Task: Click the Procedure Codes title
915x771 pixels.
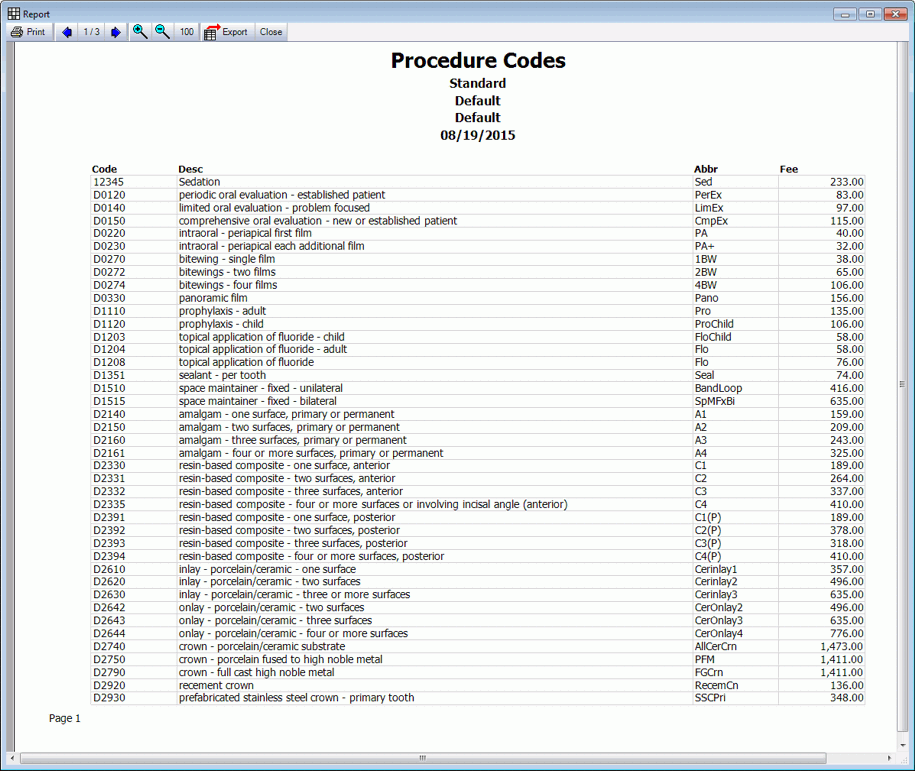Action: [478, 61]
